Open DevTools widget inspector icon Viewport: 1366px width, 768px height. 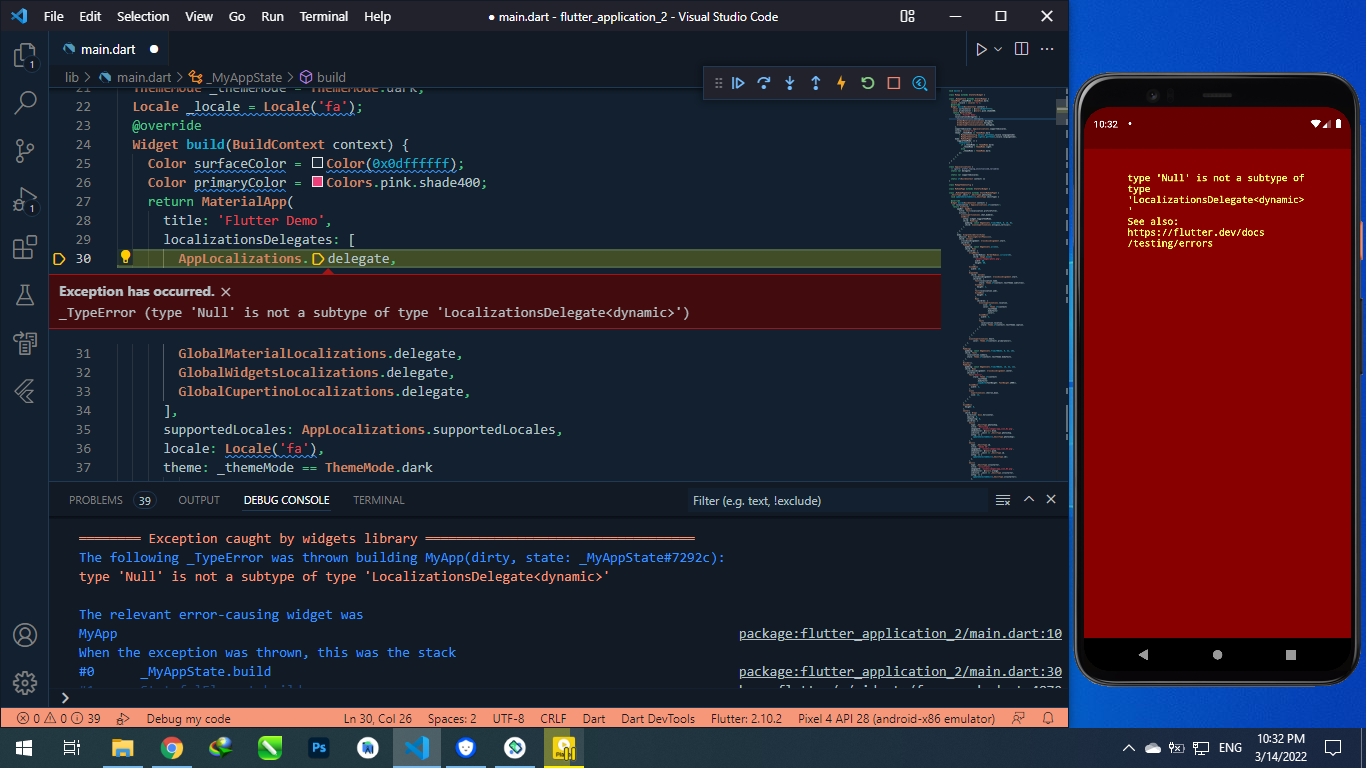tap(920, 84)
